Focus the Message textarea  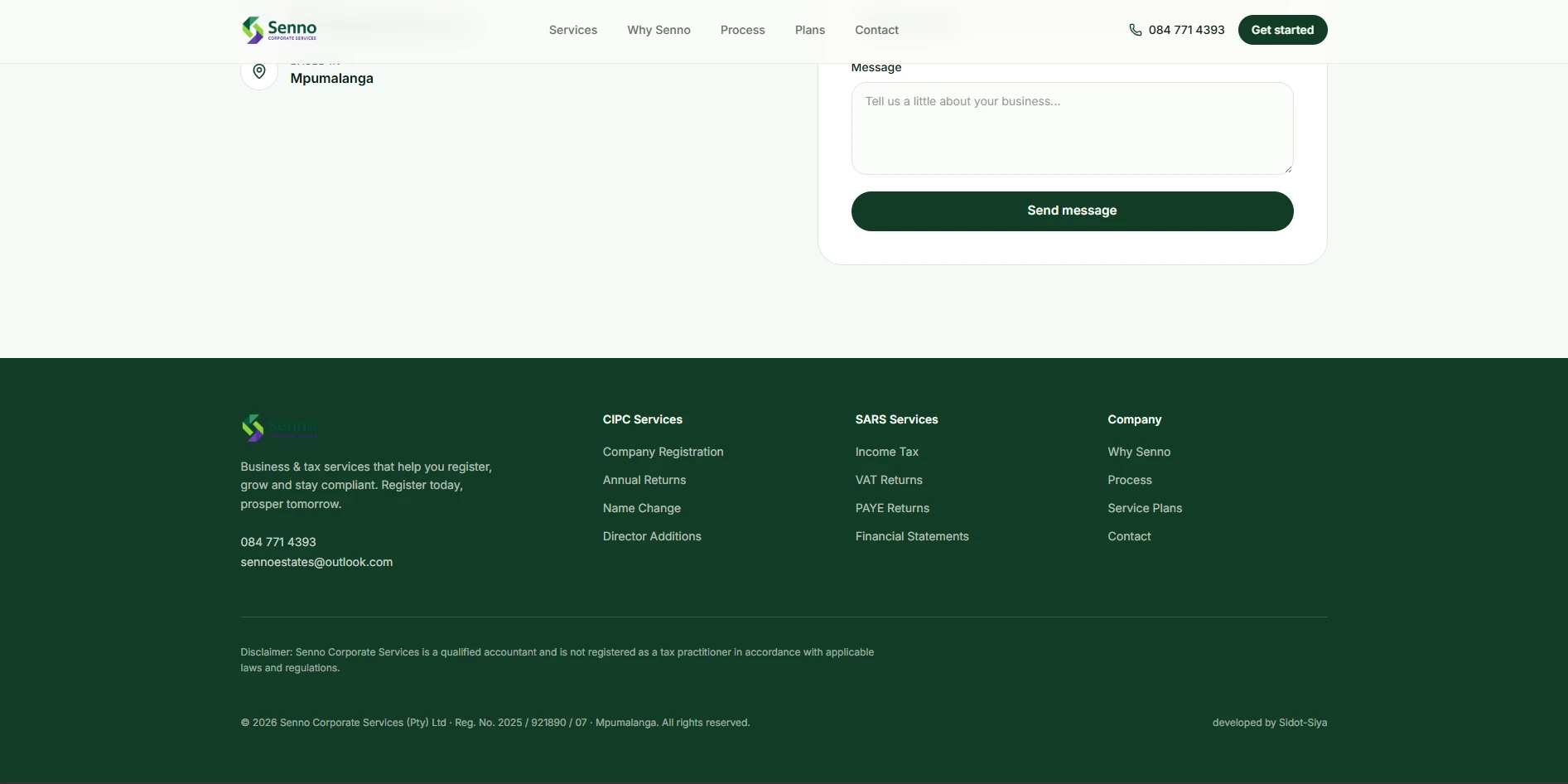1072,128
